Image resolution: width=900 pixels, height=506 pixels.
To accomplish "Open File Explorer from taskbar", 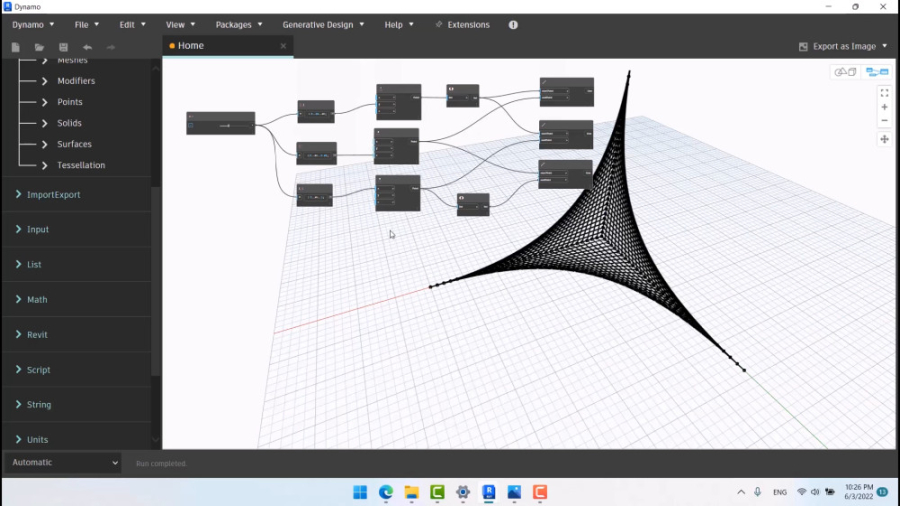I will 412,492.
